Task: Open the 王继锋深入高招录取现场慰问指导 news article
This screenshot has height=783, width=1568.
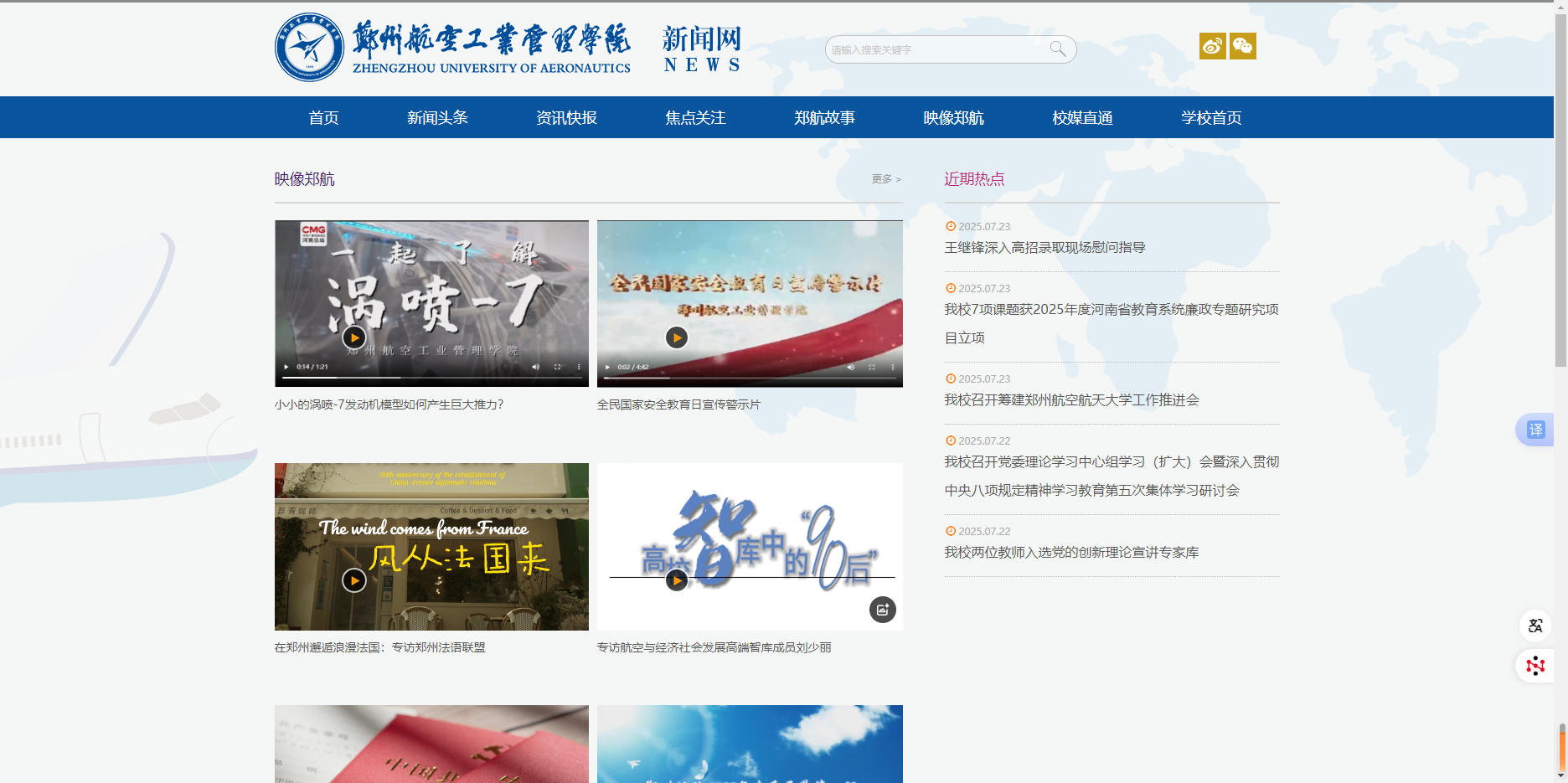Action: point(1045,247)
